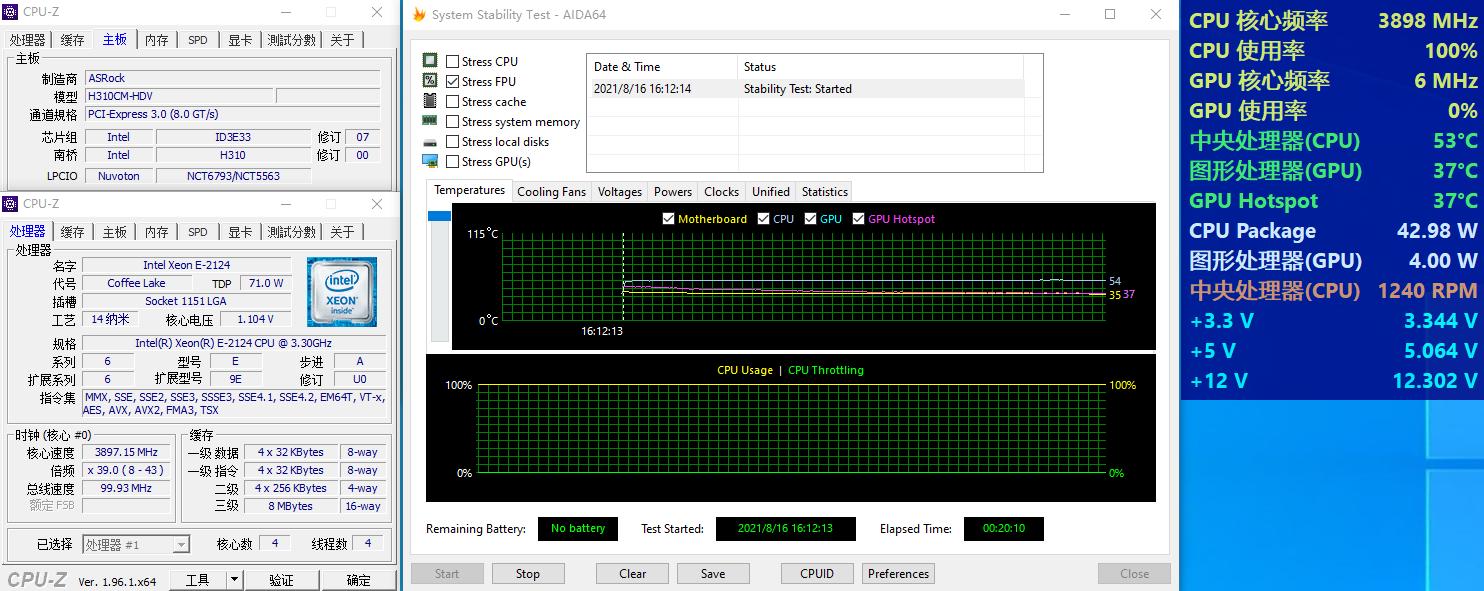The width and height of the screenshot is (1484, 591).
Task: Switch to the Cooling Fans tab
Action: tap(551, 192)
